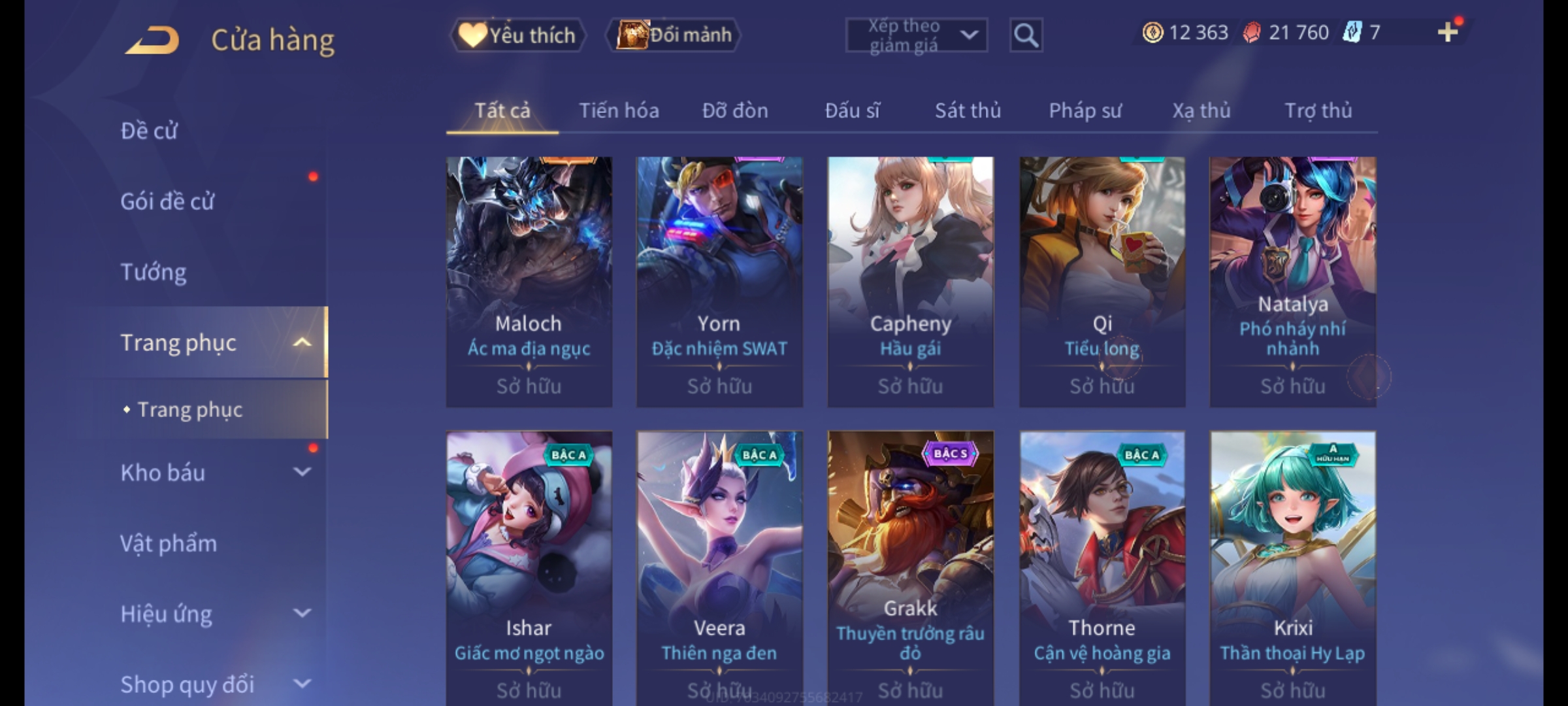Tap the back arrow icon
The width and height of the screenshot is (1568, 706).
pyautogui.click(x=152, y=41)
